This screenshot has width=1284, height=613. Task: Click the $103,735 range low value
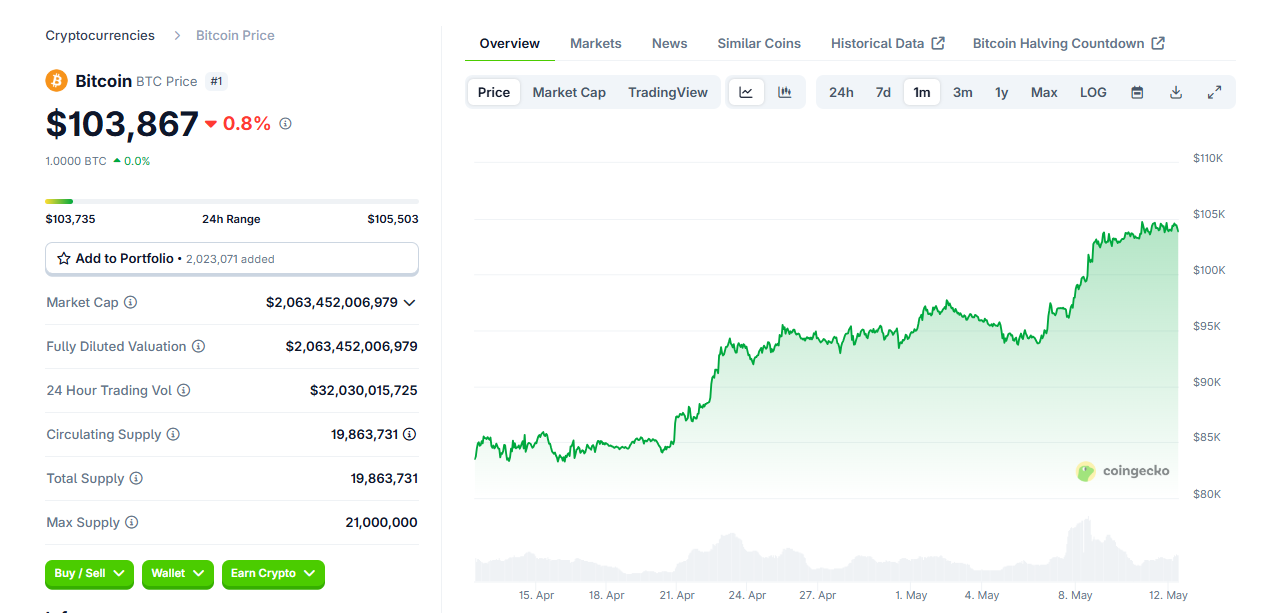point(70,219)
